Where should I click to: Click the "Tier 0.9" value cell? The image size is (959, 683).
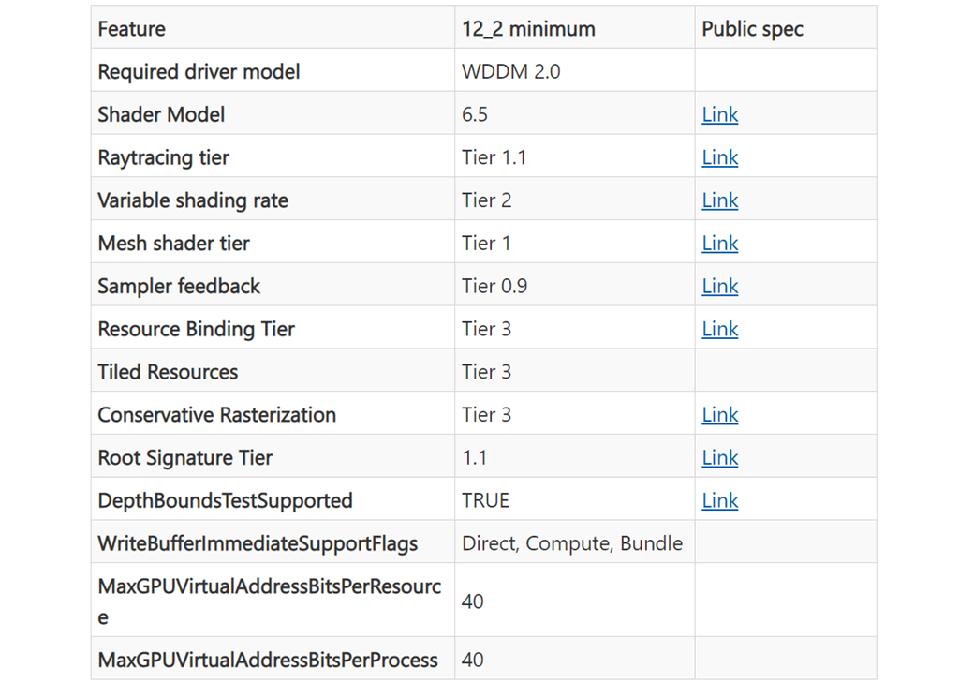494,287
